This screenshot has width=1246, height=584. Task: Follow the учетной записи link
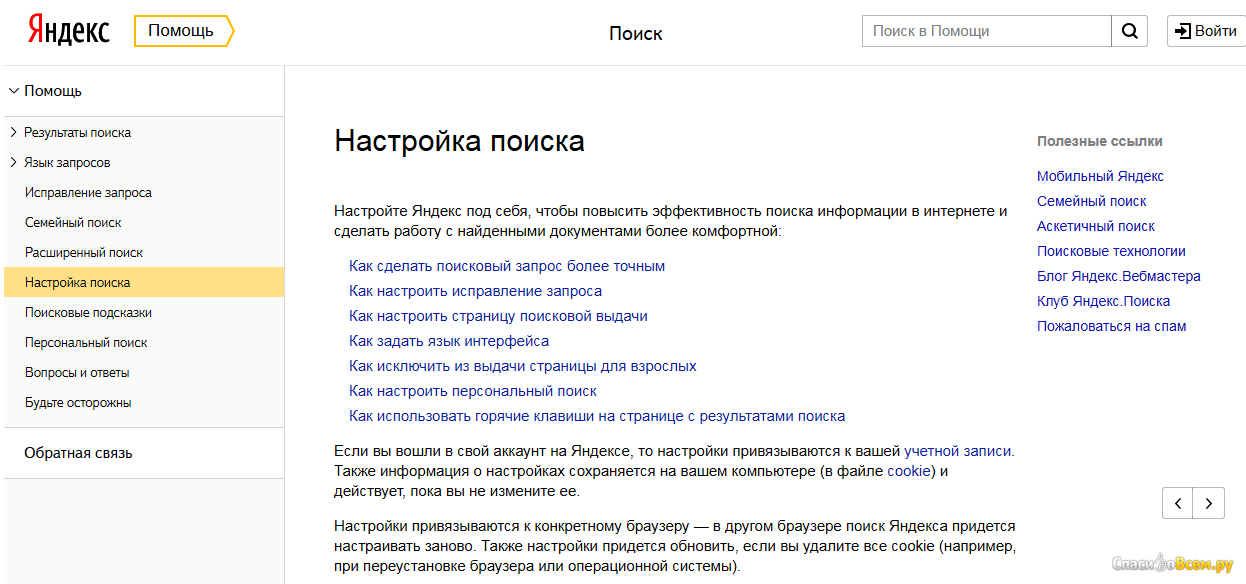pyautogui.click(x=957, y=451)
